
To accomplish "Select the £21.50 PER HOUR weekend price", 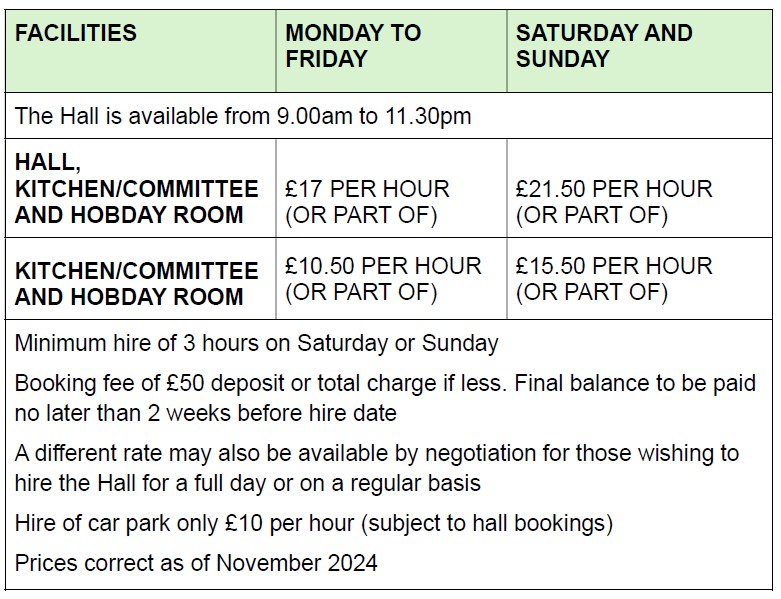I will tap(614, 189).
